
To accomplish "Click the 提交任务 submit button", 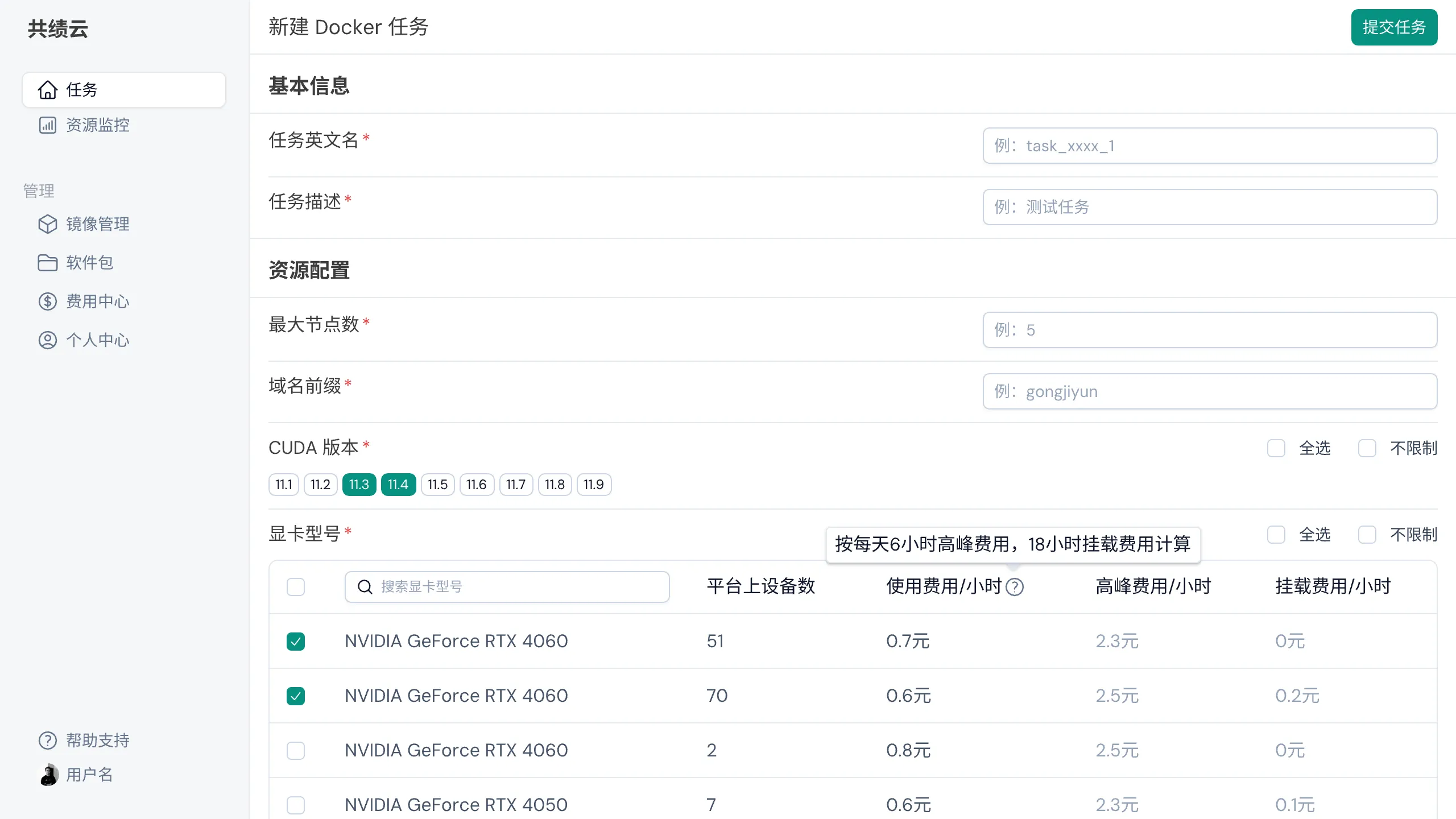I will pos(1394,27).
